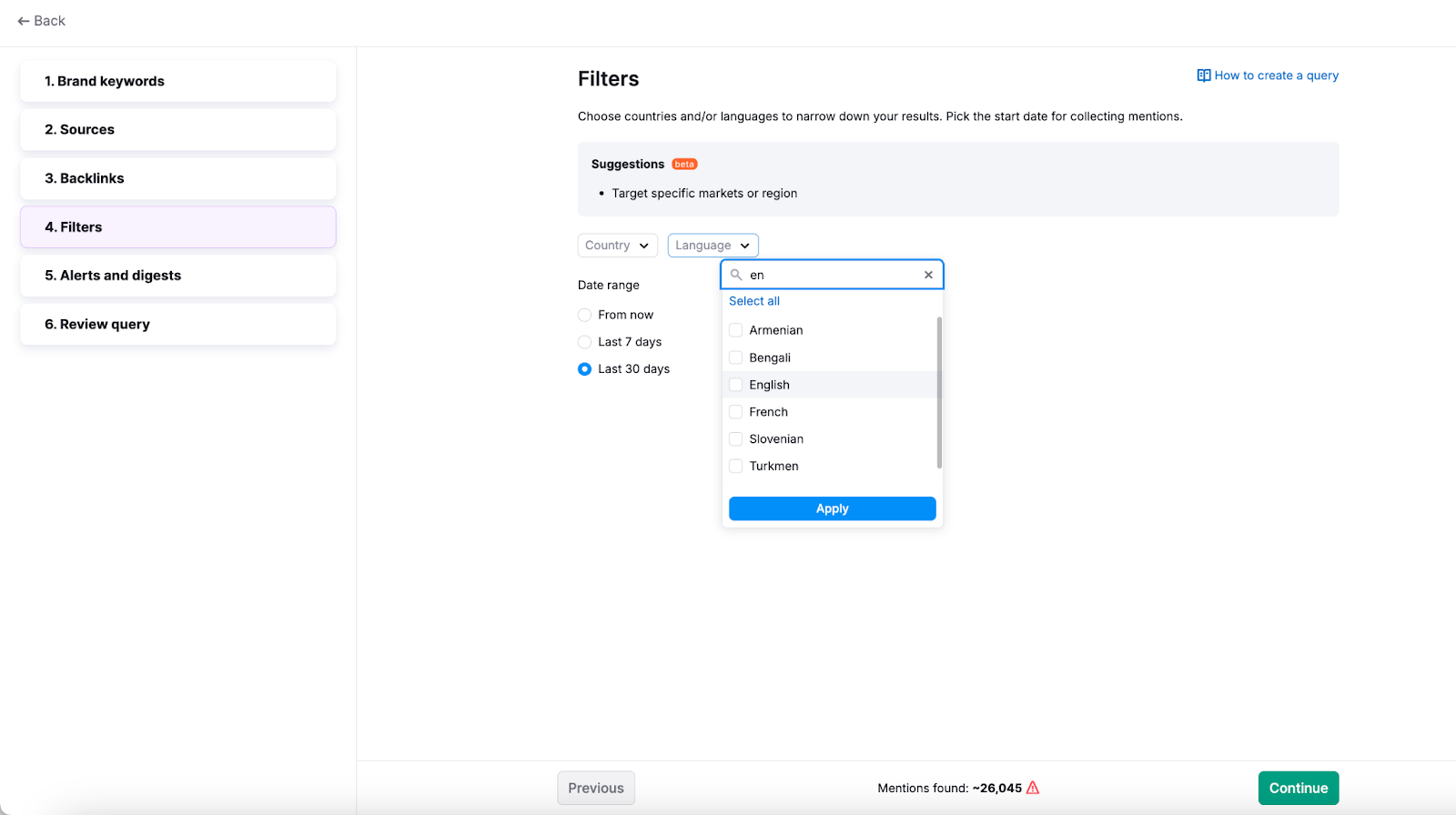Click the language list scrollbar
Viewport: 1456px width, 815px height.
(939, 392)
